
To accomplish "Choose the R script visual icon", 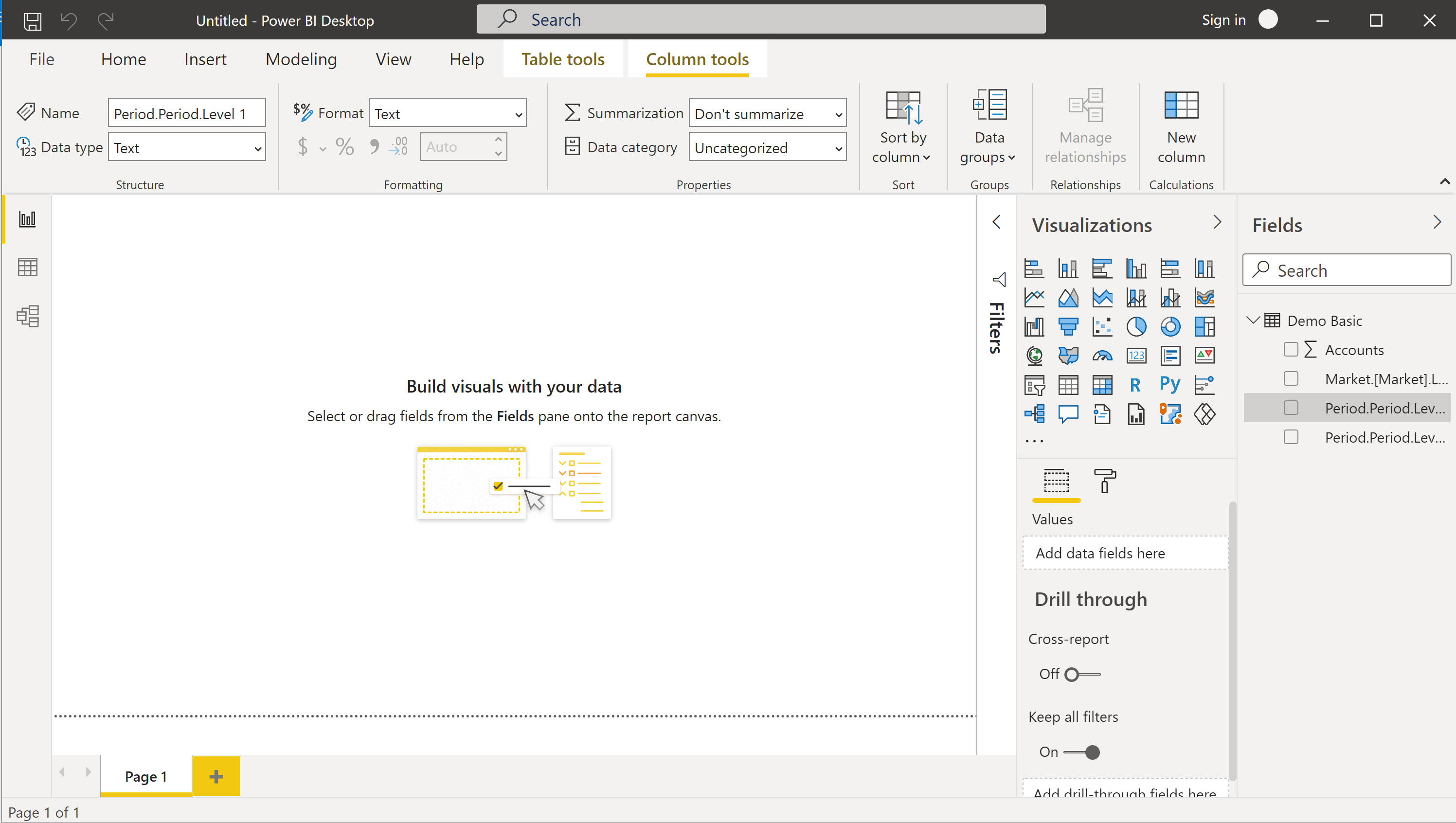I will 1135,384.
